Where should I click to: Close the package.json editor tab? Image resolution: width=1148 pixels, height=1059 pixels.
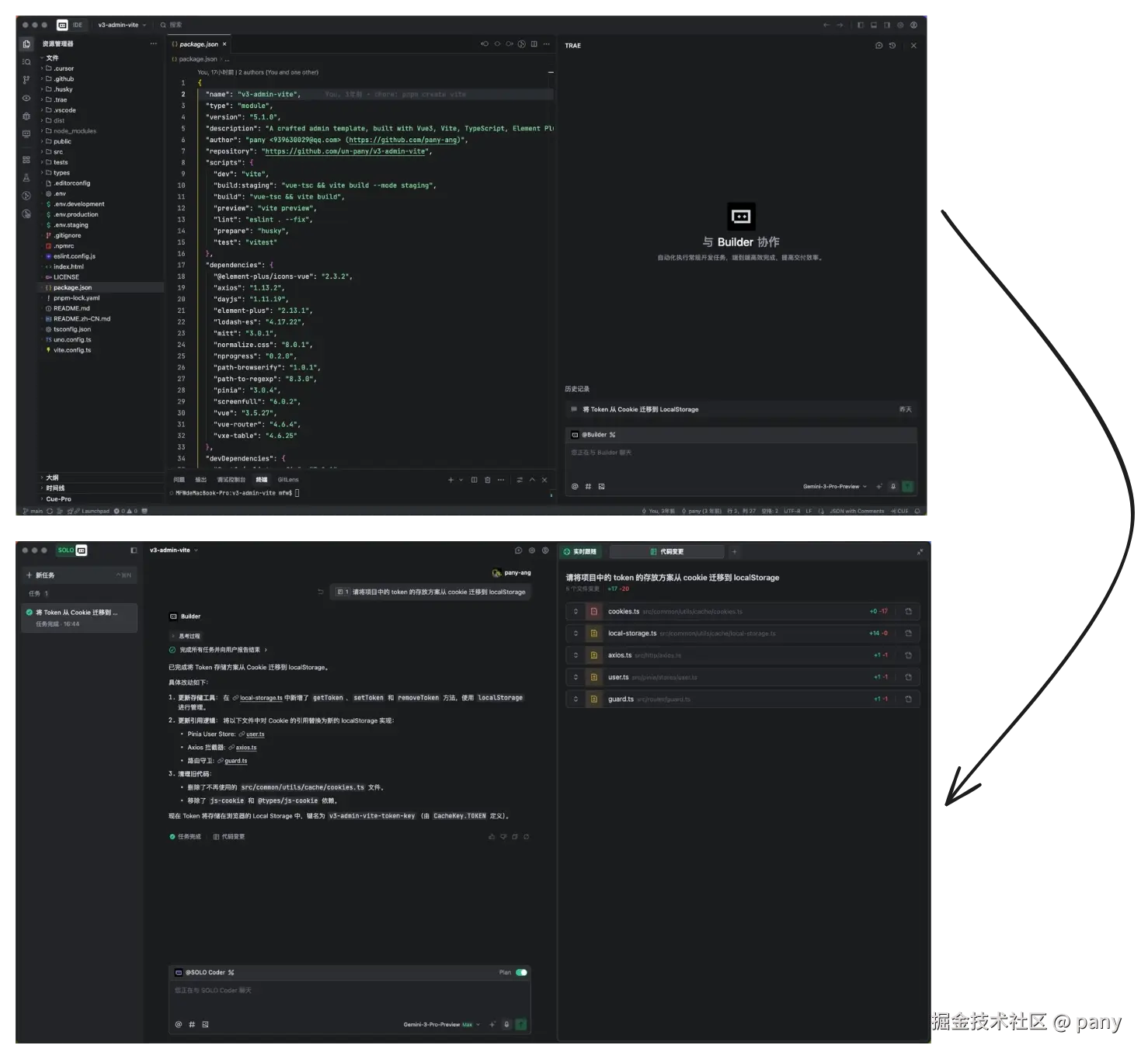click(224, 44)
